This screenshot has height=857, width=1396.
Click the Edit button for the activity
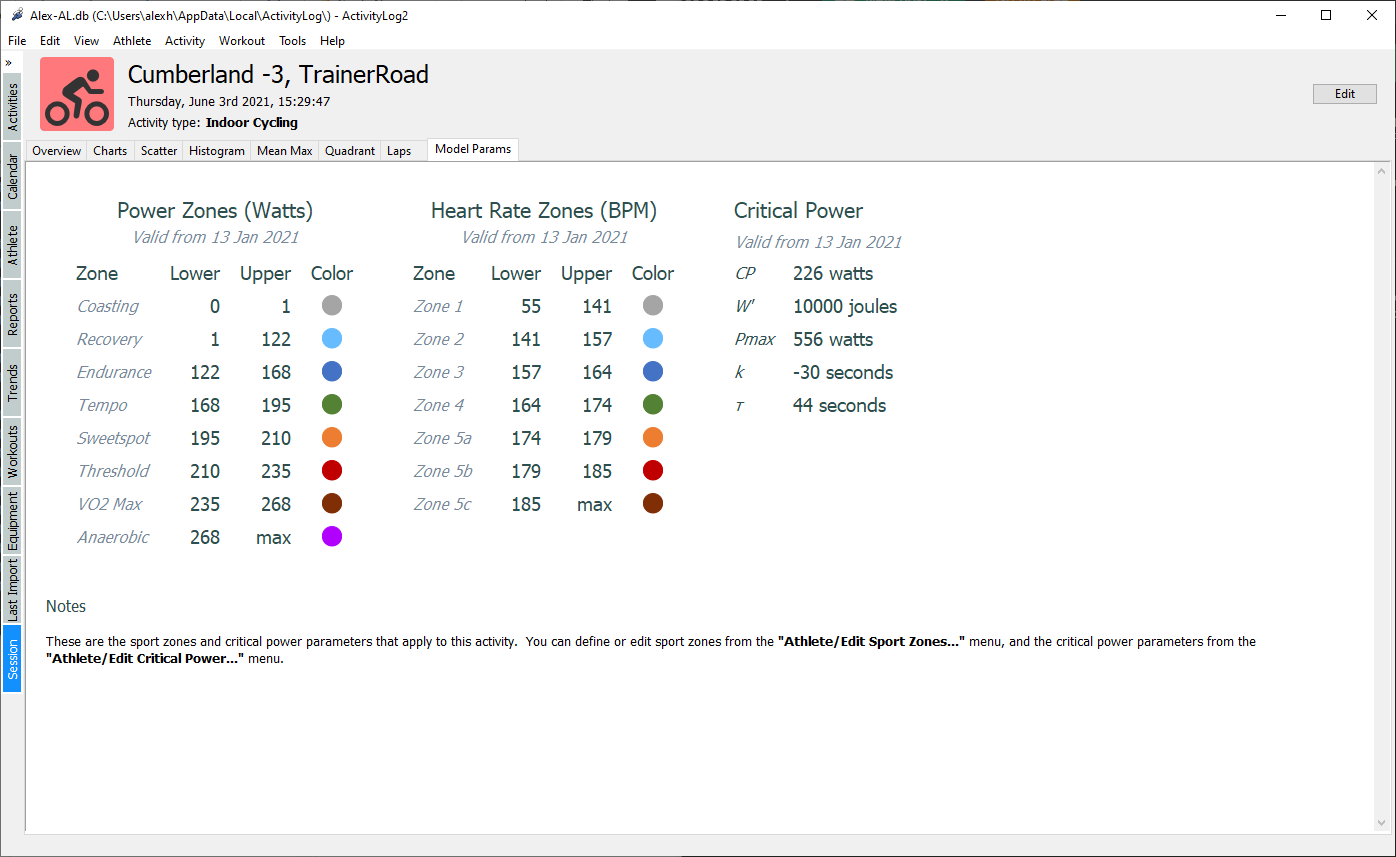point(1345,94)
